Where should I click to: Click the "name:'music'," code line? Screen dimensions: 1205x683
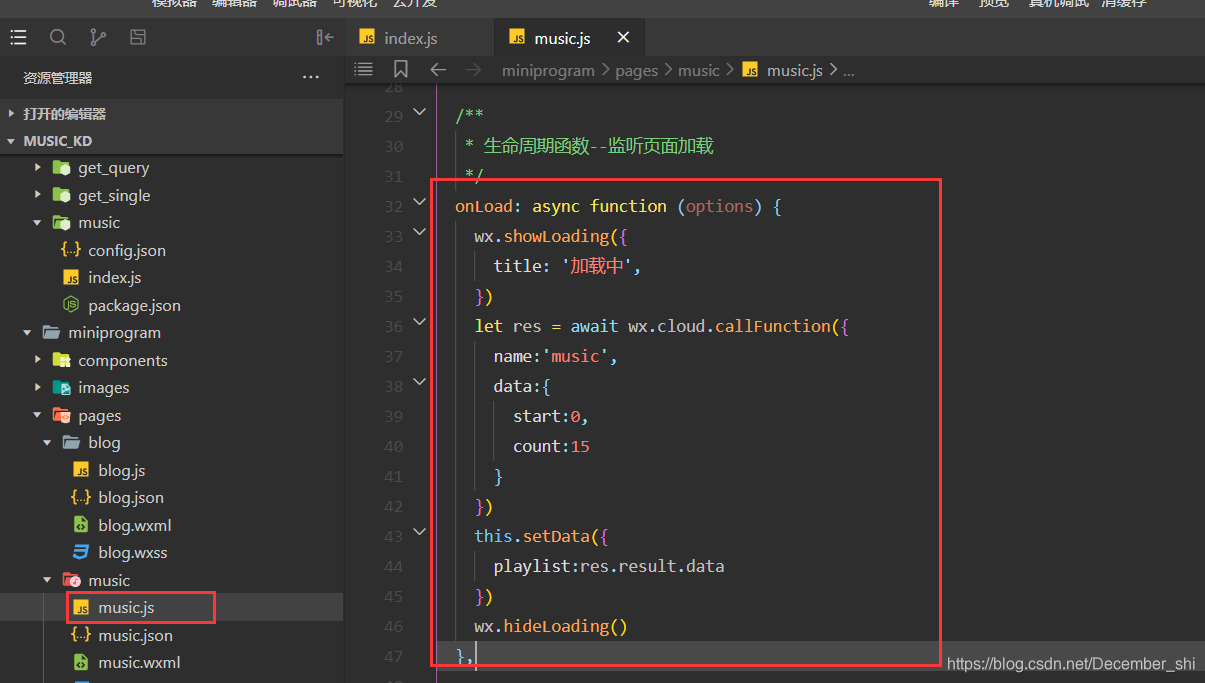tap(555, 356)
